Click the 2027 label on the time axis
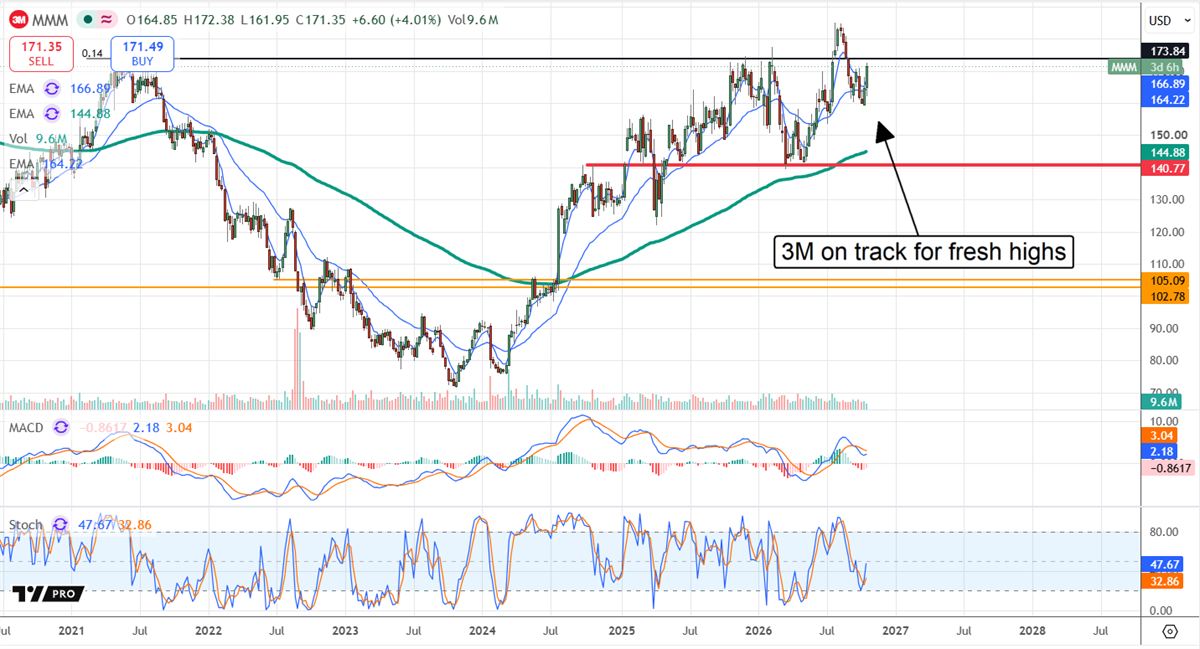Image resolution: width=1200 pixels, height=649 pixels. coord(894,632)
